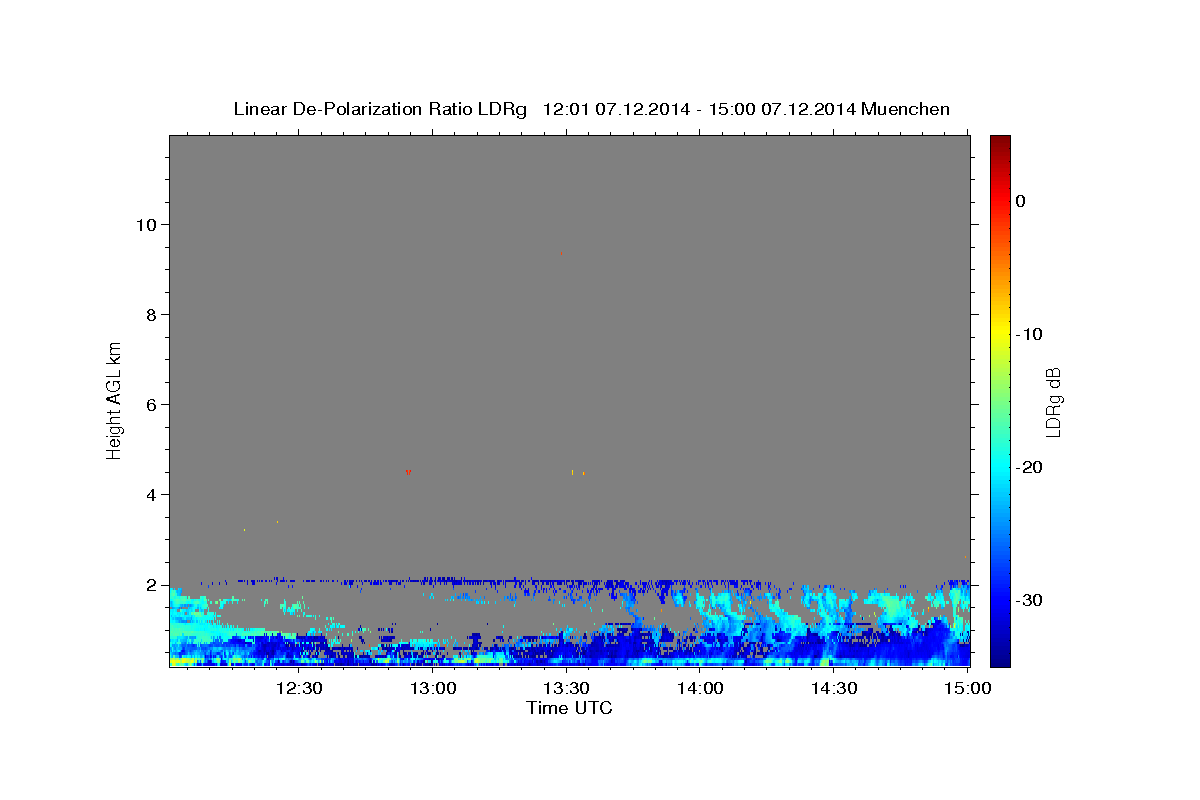1200x800 pixels.
Task: Click the 'Height AGL km' axis label
Action: (x=114, y=399)
